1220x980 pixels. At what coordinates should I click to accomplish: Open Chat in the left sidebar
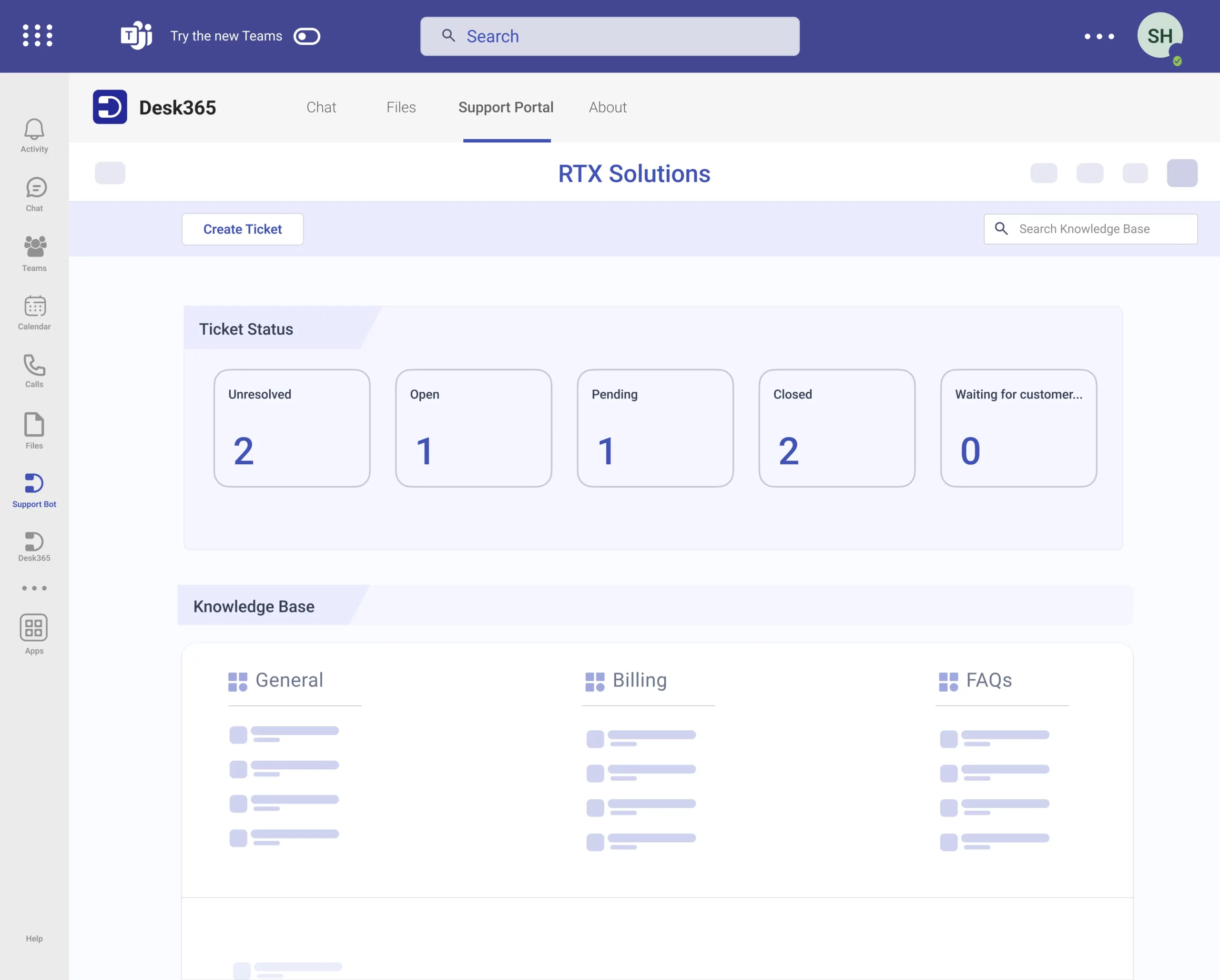point(34,194)
